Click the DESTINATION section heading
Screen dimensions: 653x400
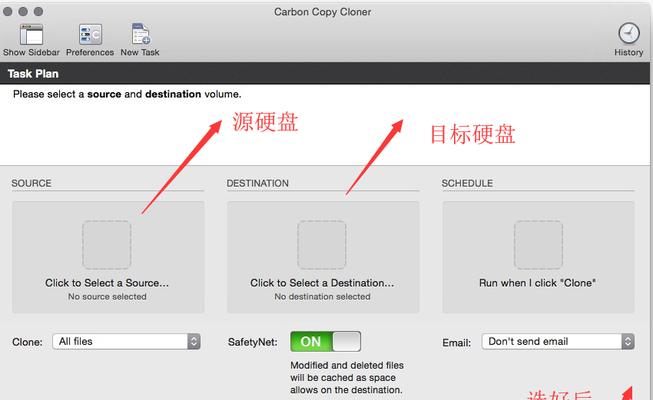[257, 183]
